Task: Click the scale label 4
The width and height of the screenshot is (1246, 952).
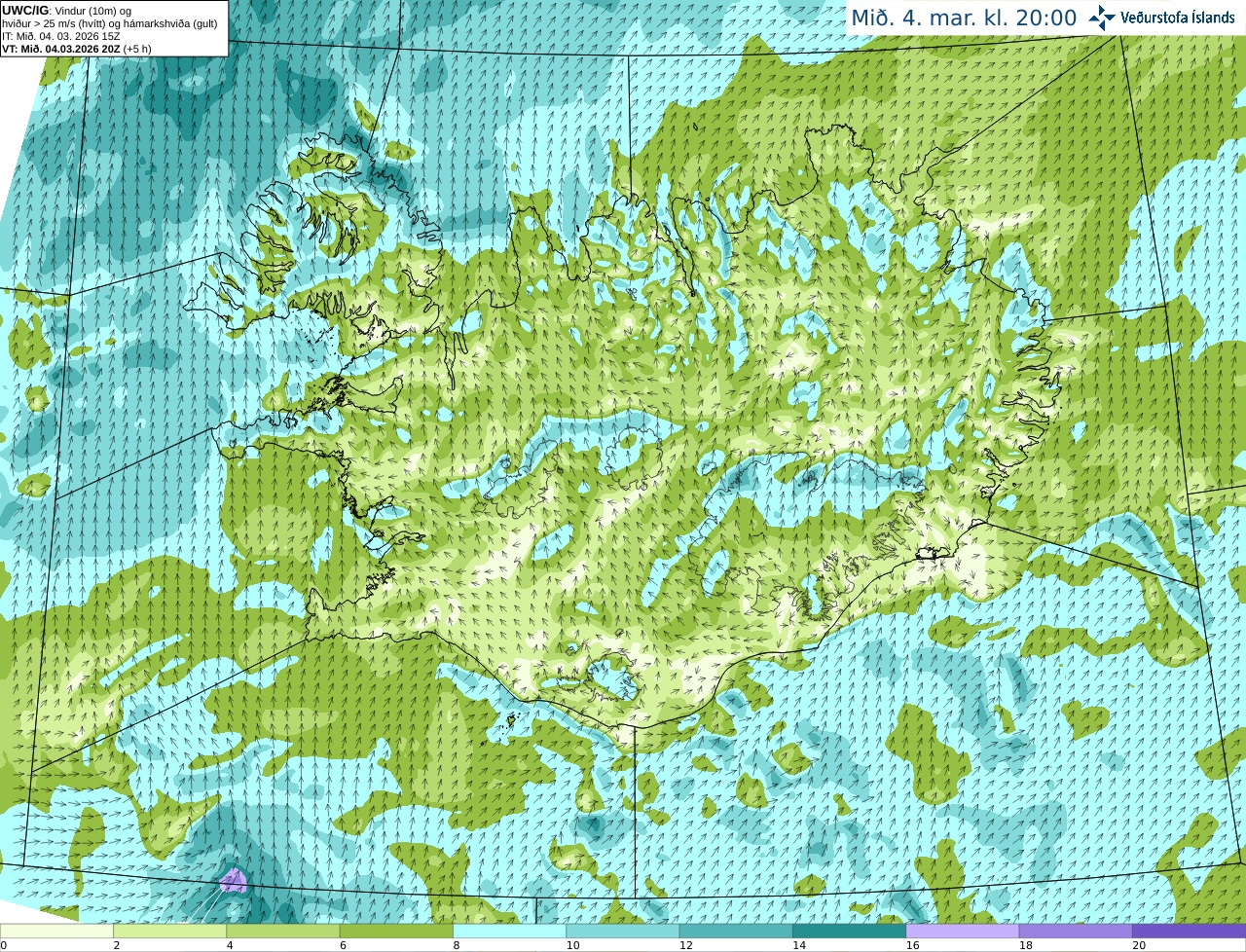Action: tap(230, 945)
